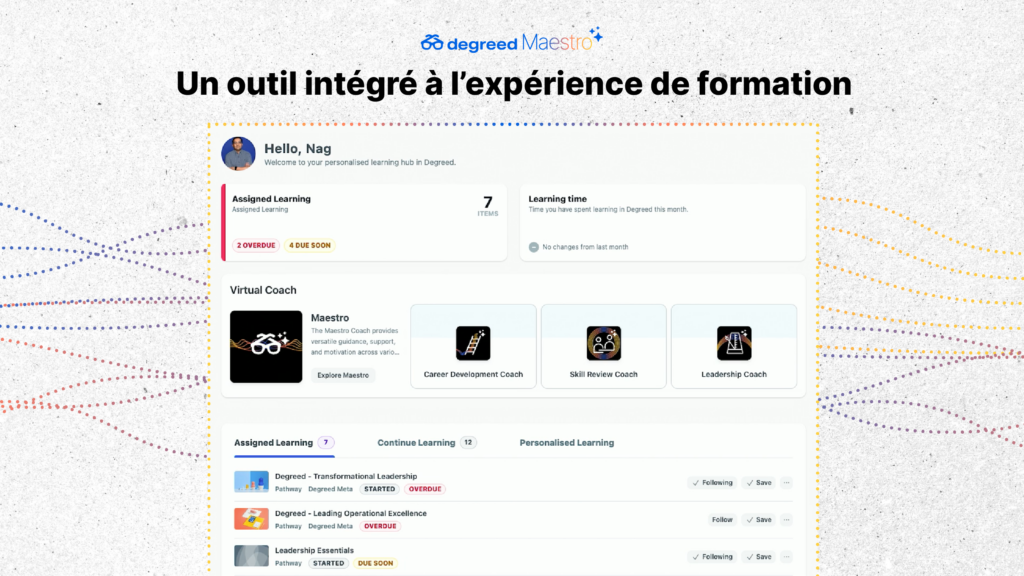Click the 2 OVERDUE badge
Viewport: 1024px width, 576px height.
point(256,246)
